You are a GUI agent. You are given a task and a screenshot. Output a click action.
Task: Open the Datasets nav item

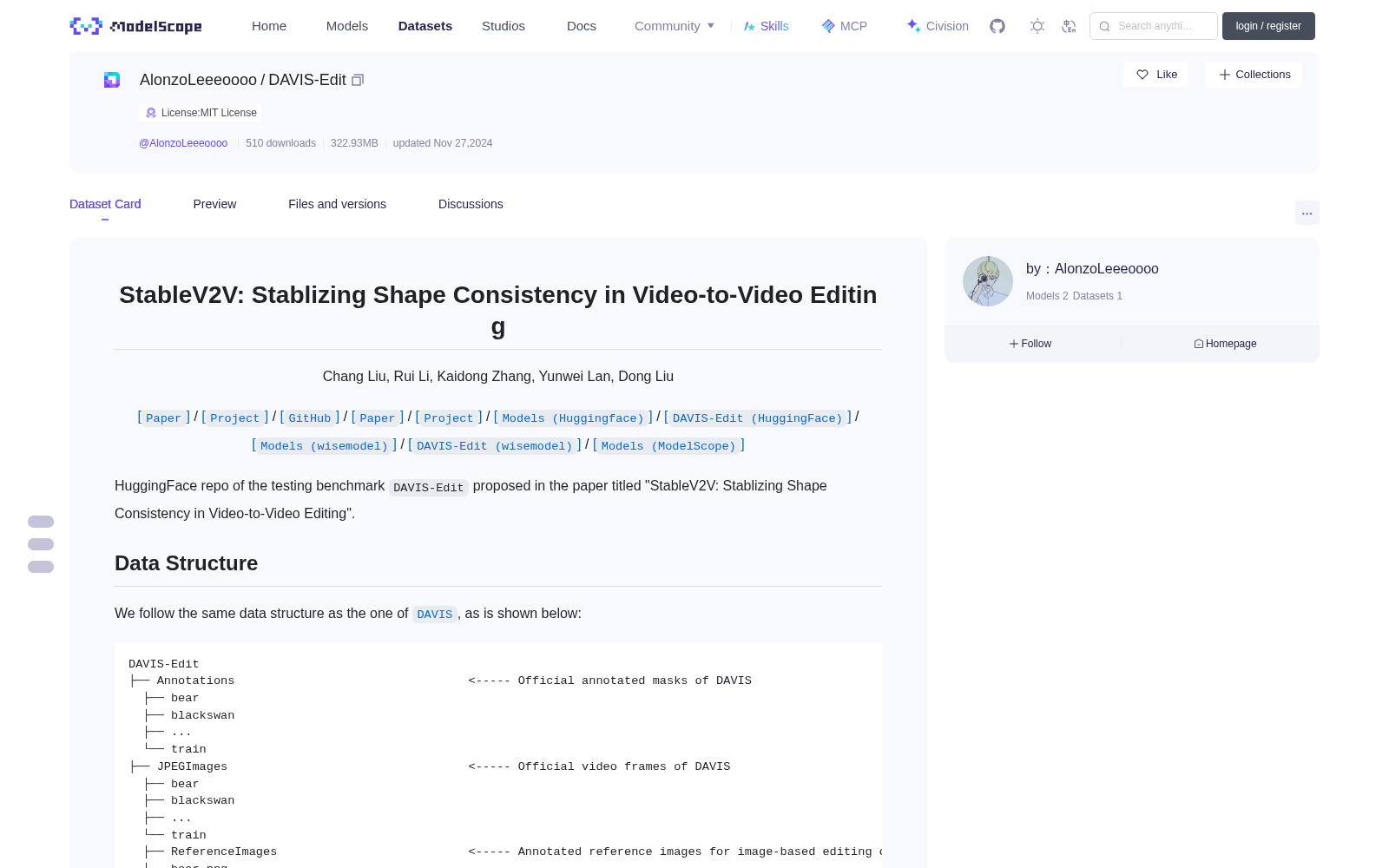pos(425,26)
